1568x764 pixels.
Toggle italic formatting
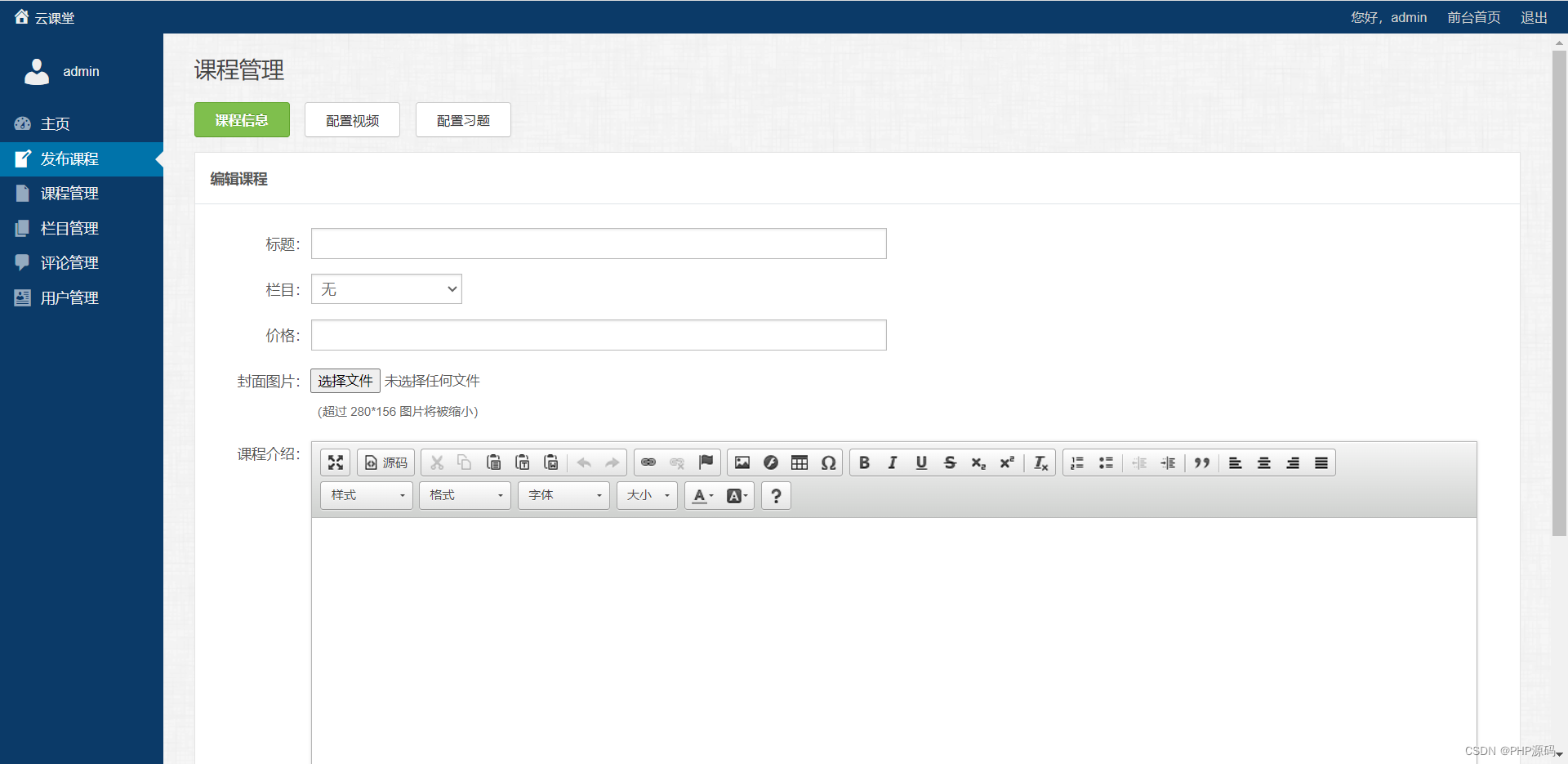[x=893, y=462]
